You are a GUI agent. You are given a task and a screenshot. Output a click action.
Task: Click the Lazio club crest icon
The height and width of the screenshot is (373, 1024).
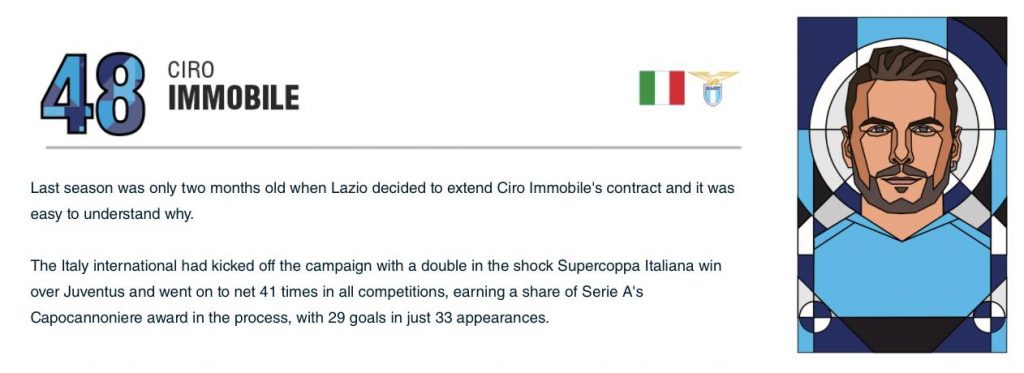click(712, 88)
